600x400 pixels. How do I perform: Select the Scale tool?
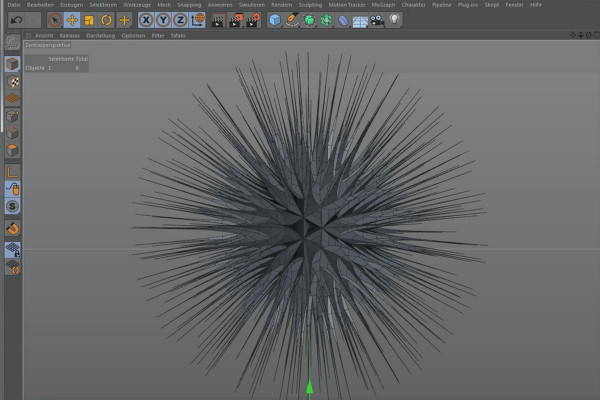click(x=89, y=20)
